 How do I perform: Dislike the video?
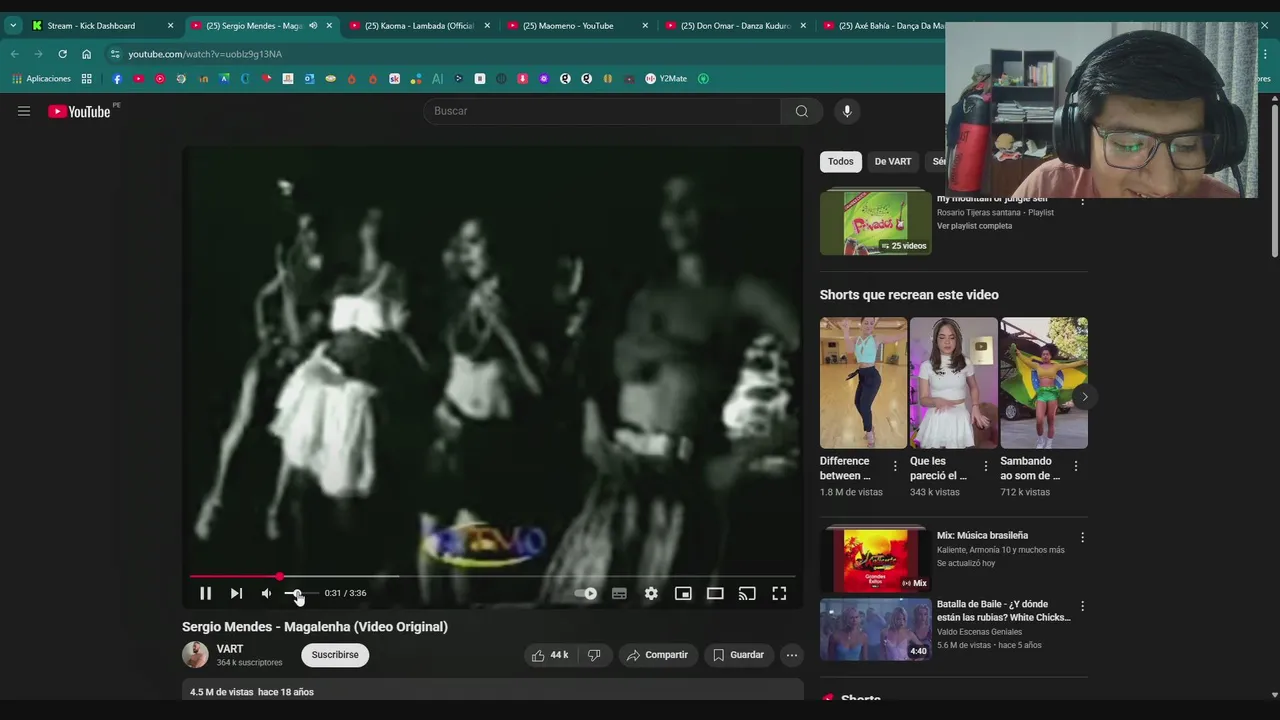tap(594, 655)
